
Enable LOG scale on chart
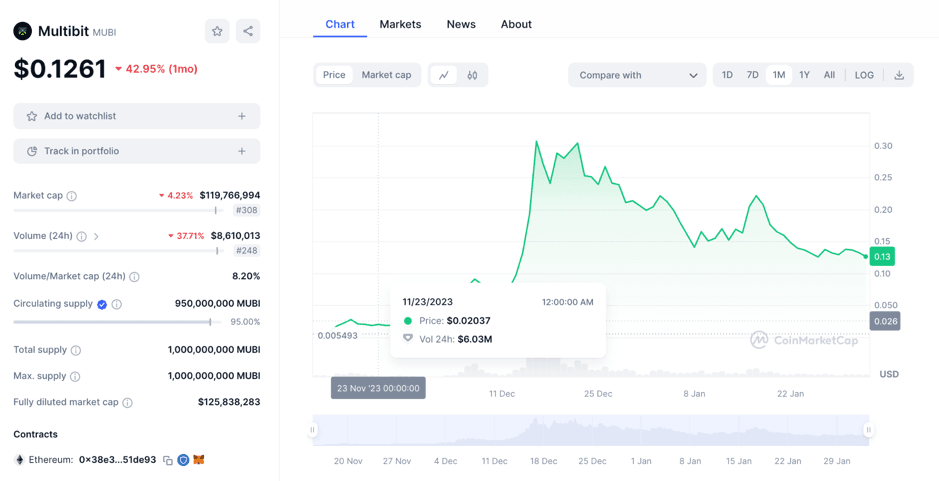point(864,75)
